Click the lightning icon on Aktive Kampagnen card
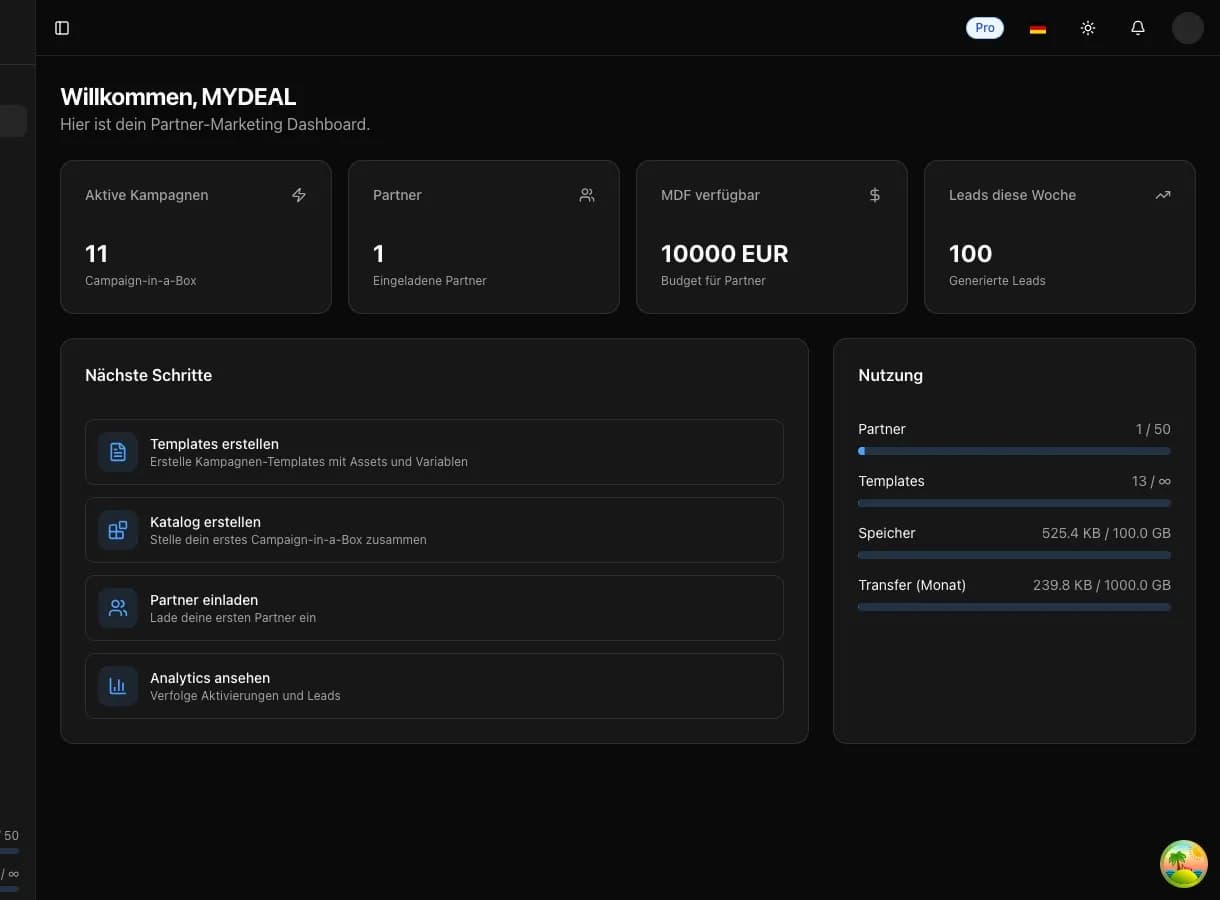 (x=298, y=195)
